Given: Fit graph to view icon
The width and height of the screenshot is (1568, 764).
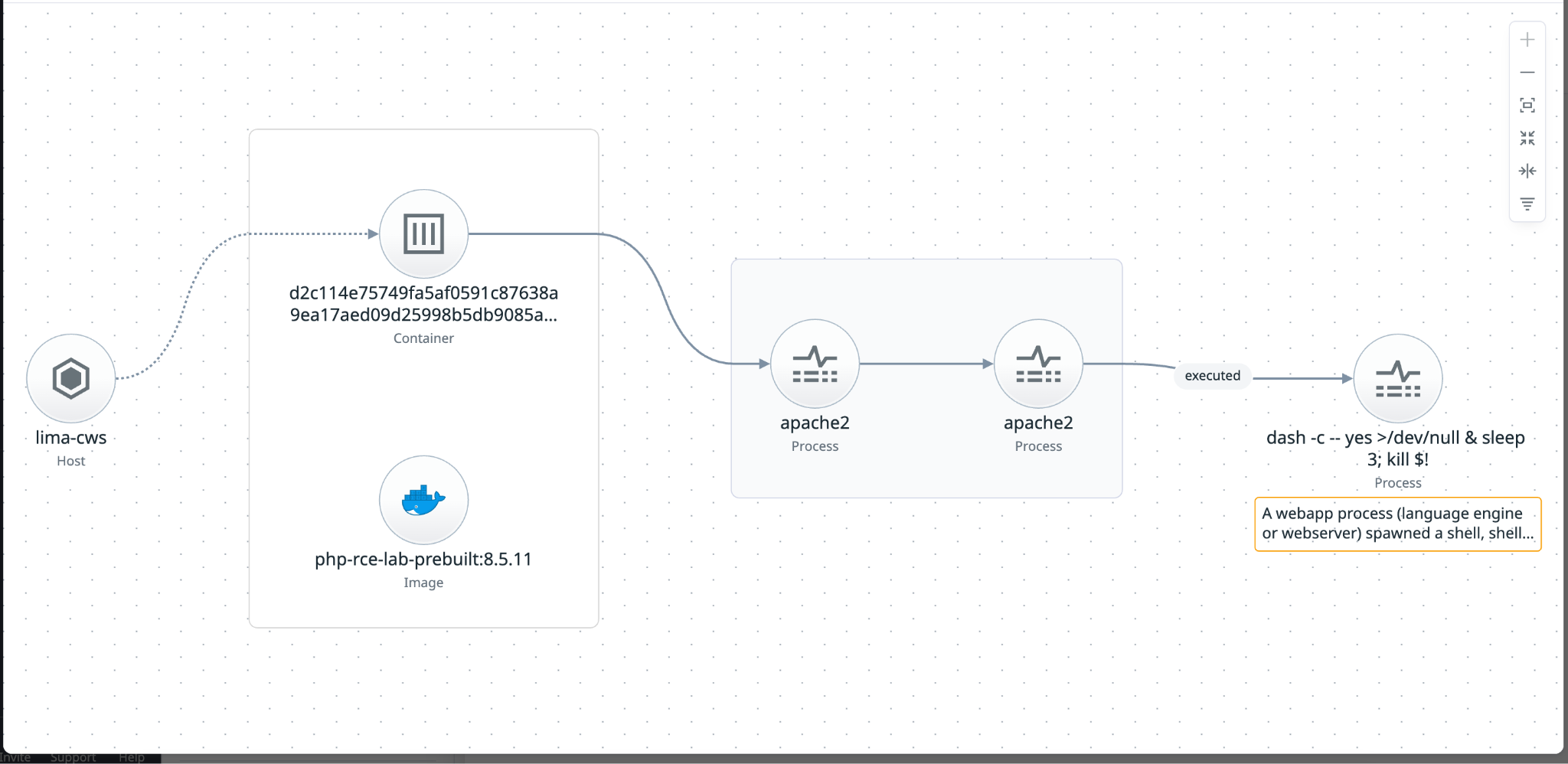Looking at the screenshot, I should tap(1527, 106).
